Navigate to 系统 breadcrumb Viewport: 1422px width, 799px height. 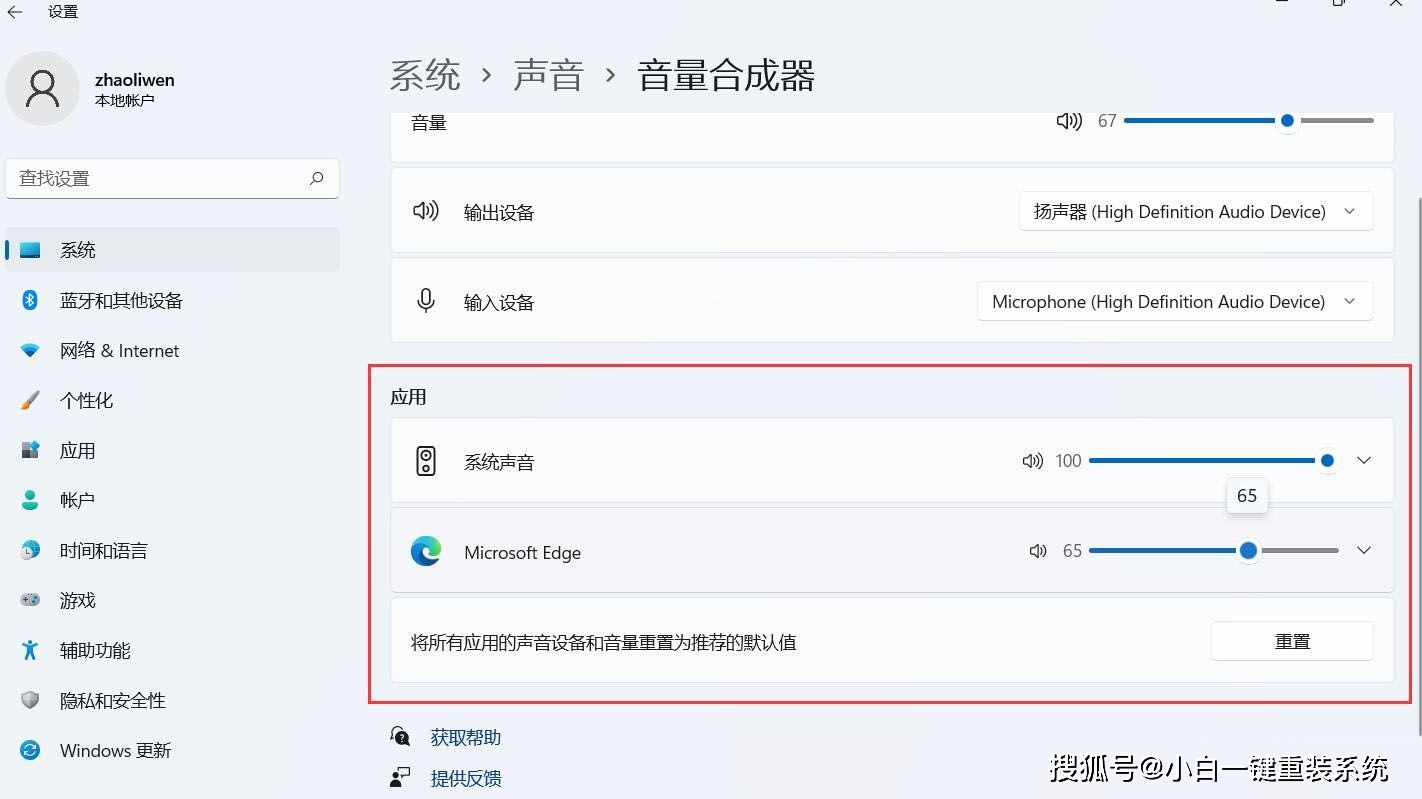coord(425,76)
